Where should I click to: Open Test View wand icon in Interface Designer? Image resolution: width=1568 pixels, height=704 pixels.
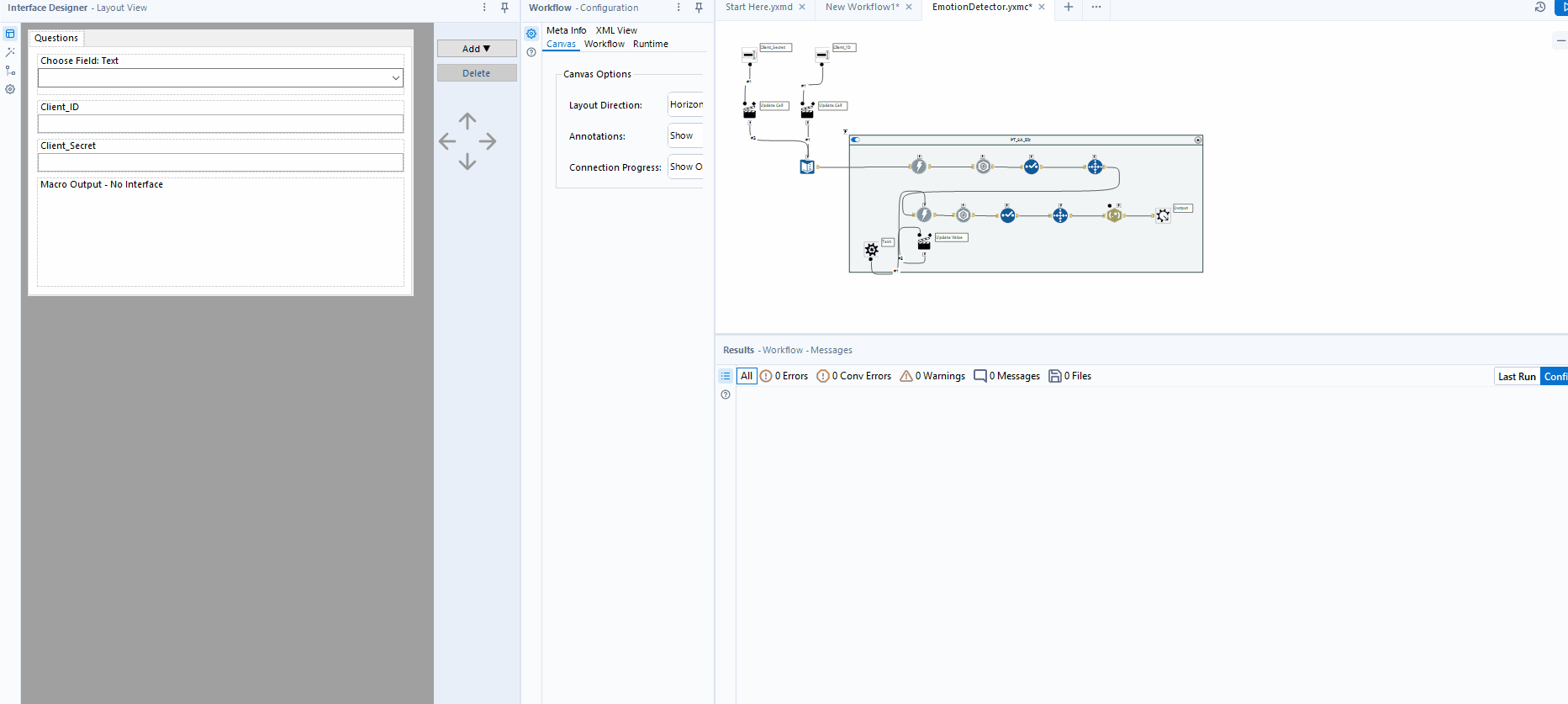pos(10,52)
